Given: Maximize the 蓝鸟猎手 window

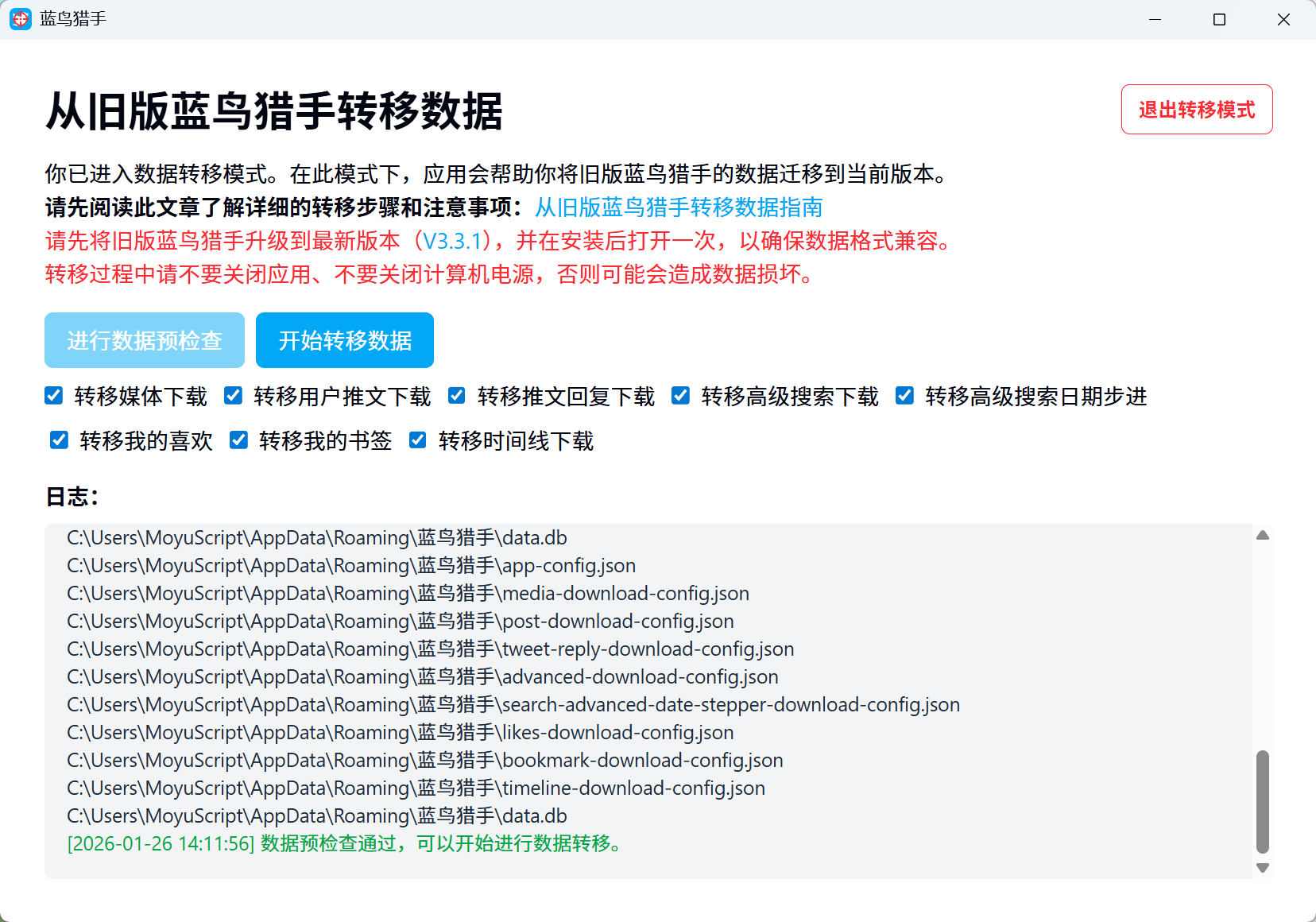Looking at the screenshot, I should [1219, 19].
